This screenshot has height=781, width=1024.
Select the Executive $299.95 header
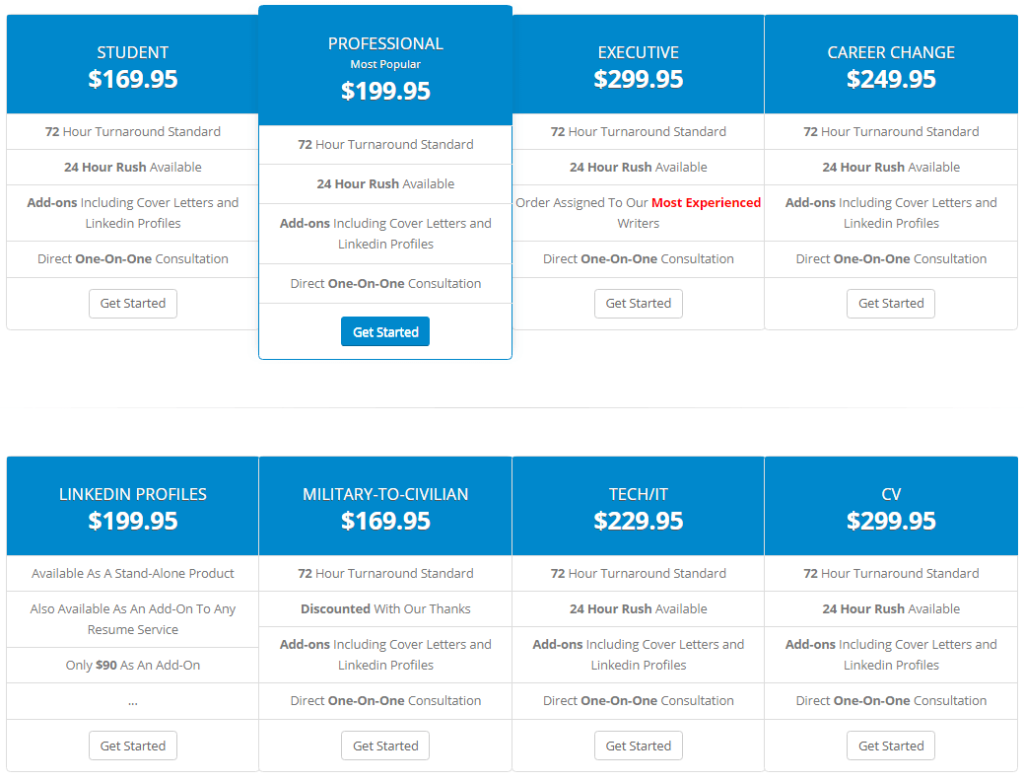click(x=638, y=65)
